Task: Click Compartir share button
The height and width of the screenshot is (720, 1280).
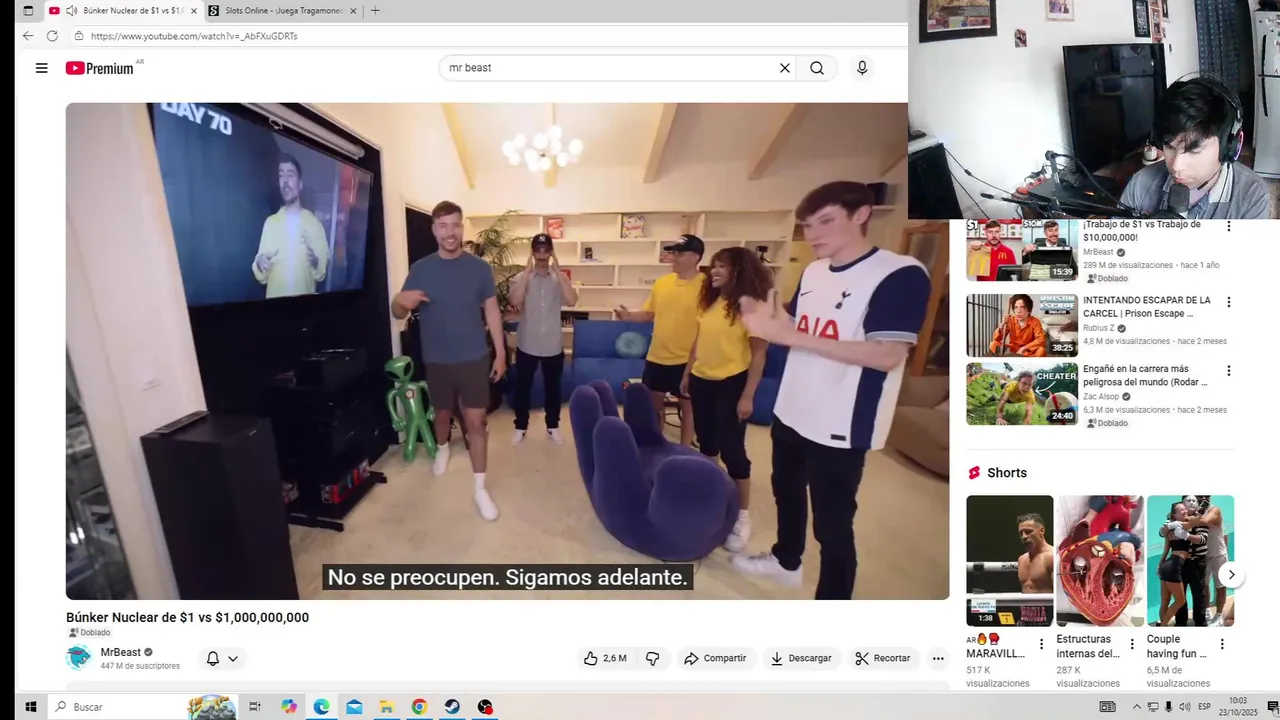Action: tap(715, 658)
